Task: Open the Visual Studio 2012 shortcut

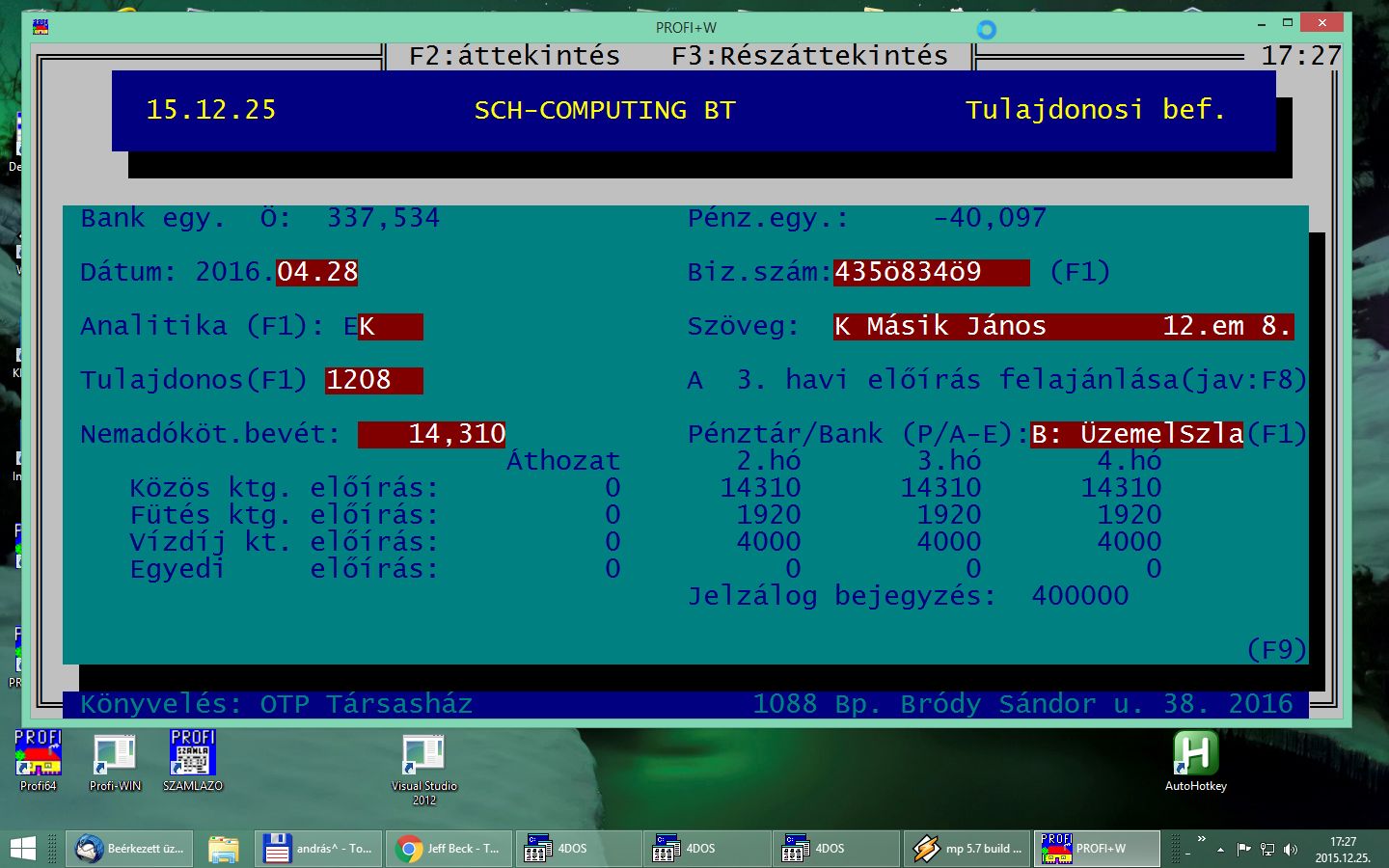Action: [423, 754]
